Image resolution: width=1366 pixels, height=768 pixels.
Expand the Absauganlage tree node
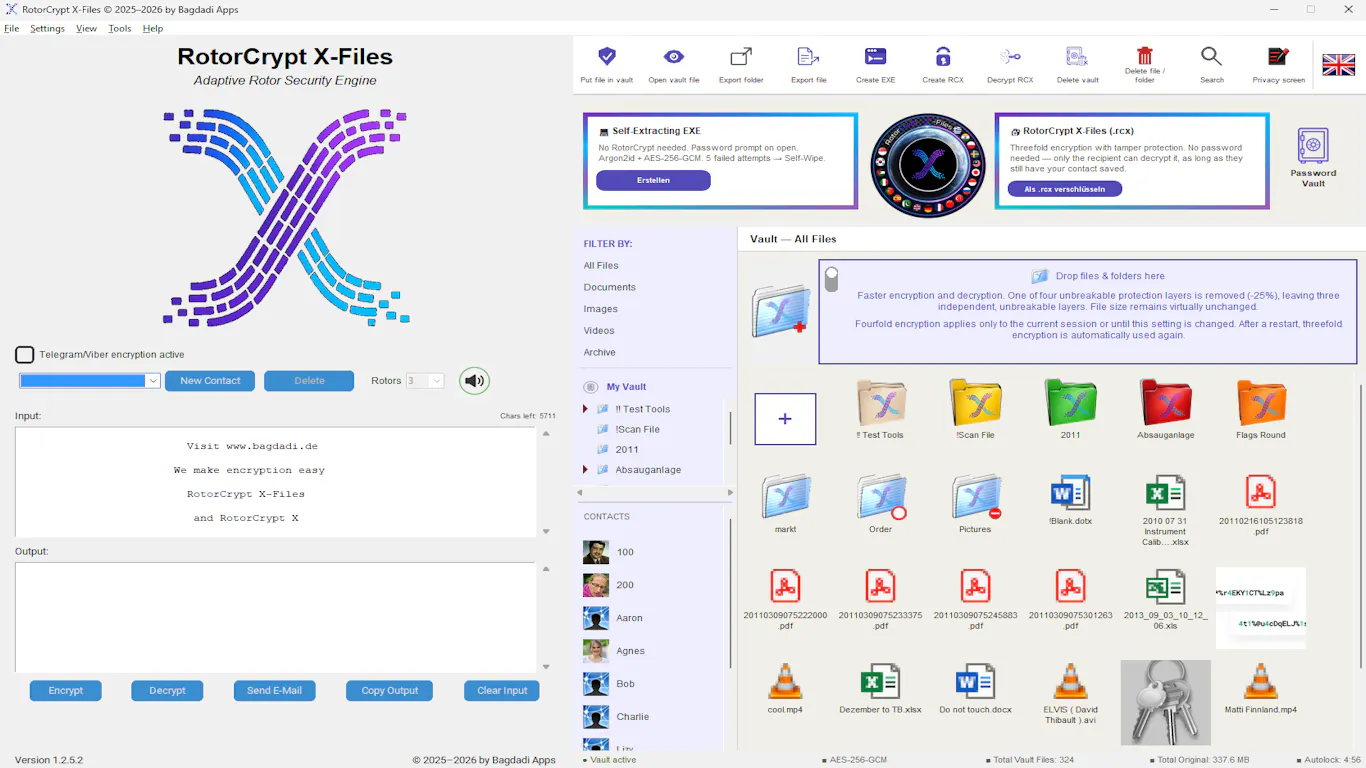click(x=585, y=470)
